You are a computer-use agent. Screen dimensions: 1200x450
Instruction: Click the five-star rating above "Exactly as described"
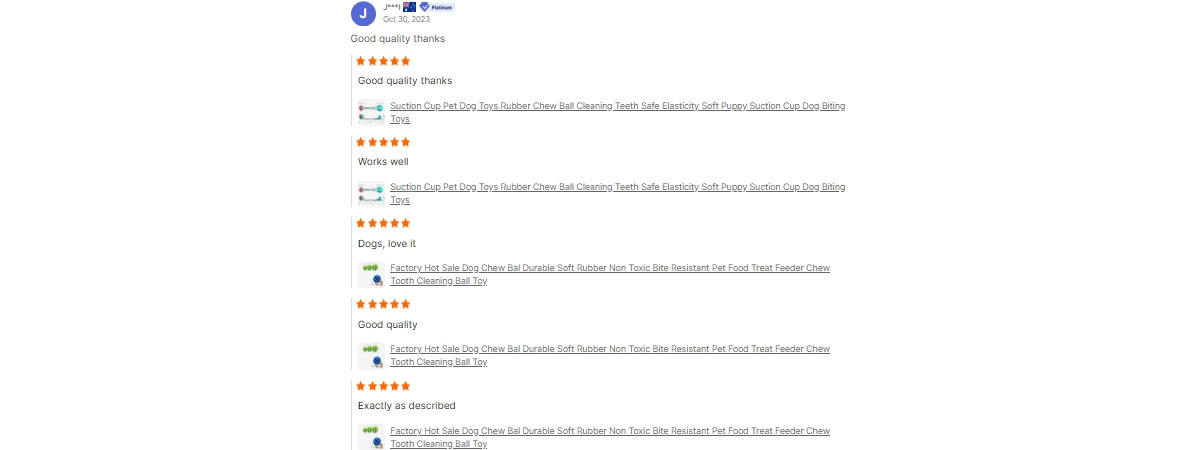(383, 386)
